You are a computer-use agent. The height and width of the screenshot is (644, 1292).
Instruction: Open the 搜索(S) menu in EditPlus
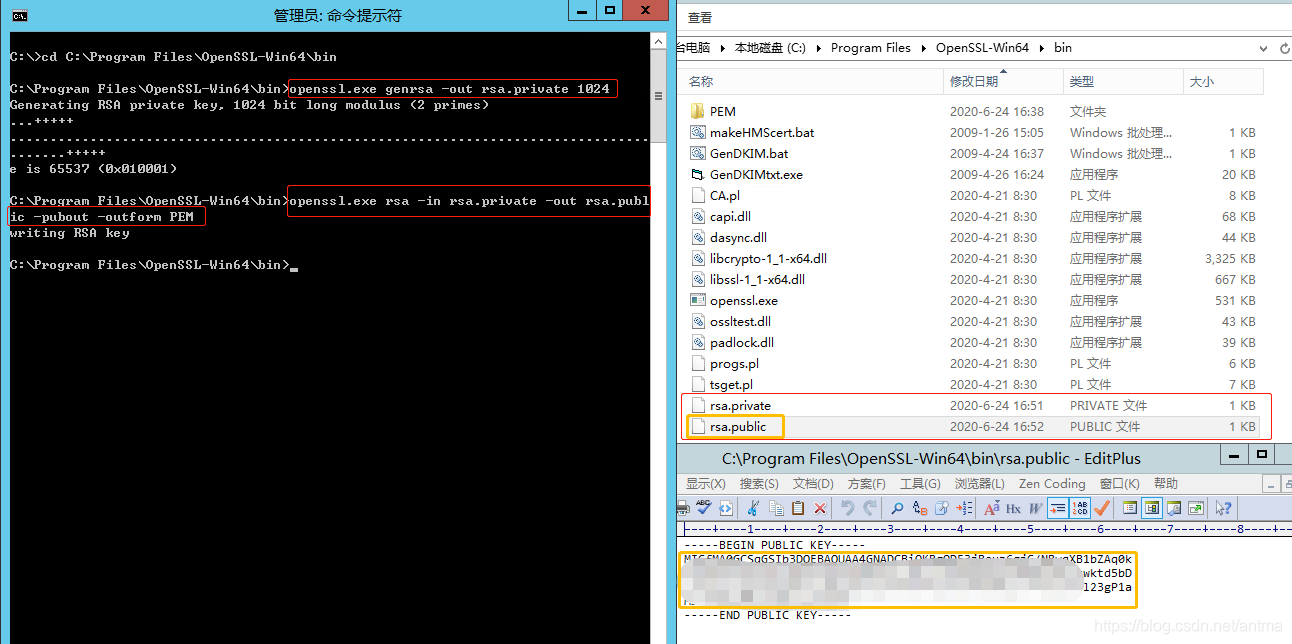759,484
